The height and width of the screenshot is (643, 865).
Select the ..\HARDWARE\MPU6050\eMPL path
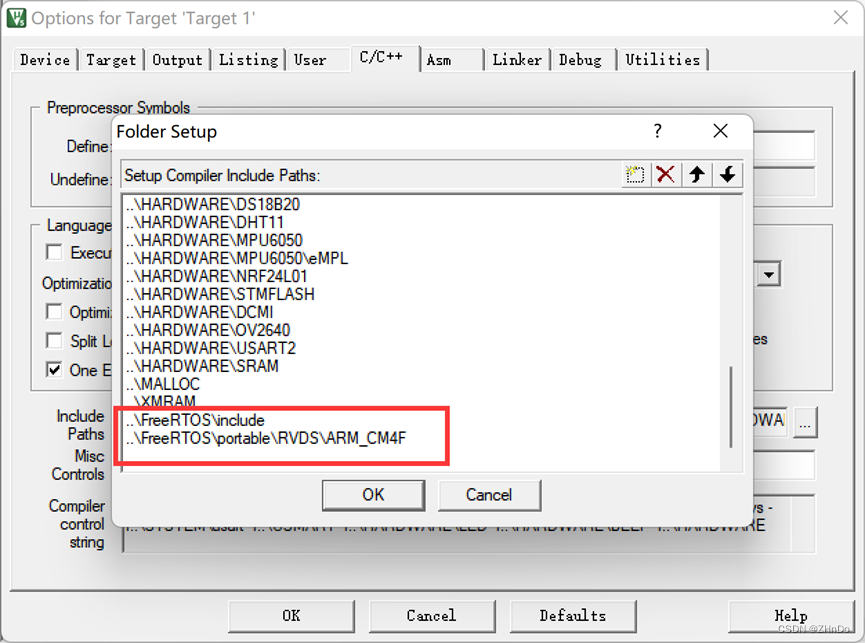pos(237,258)
